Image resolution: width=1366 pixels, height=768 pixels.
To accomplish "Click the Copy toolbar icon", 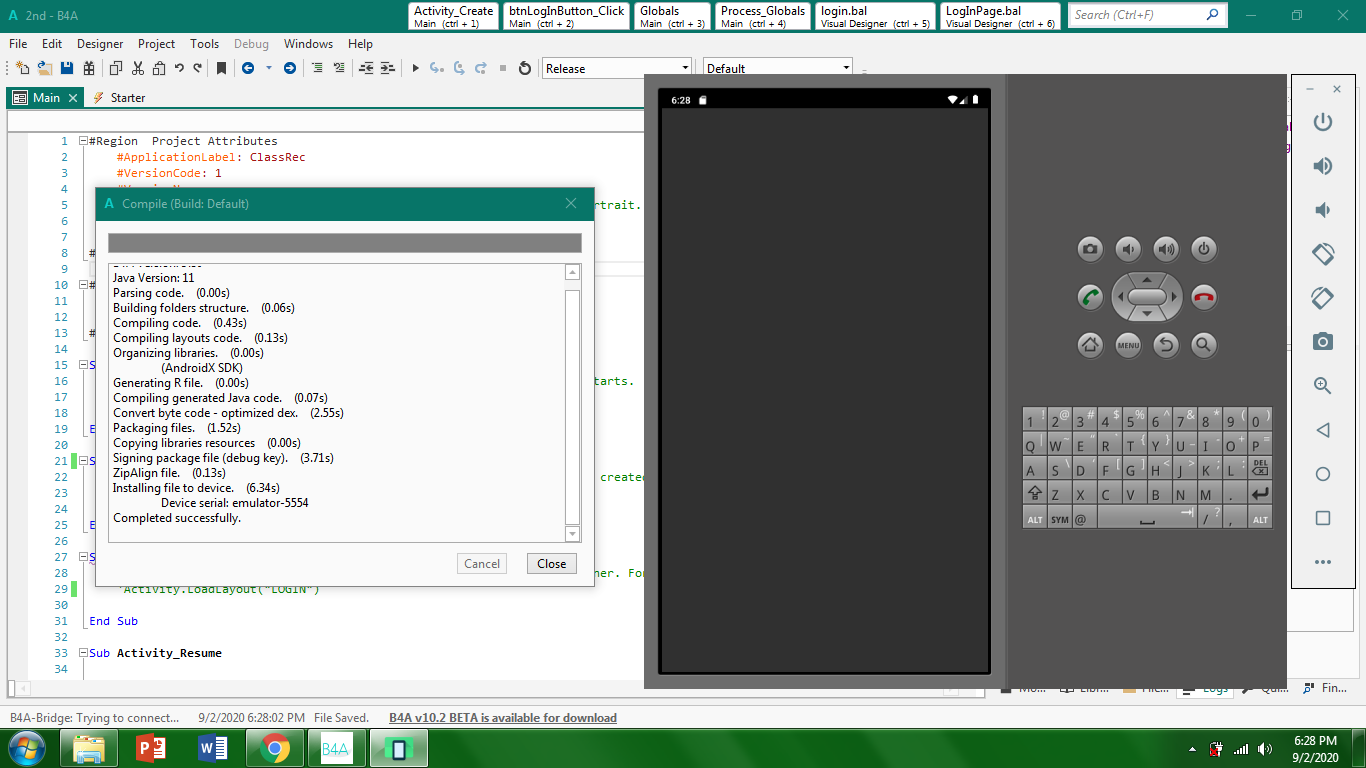I will pyautogui.click(x=116, y=68).
